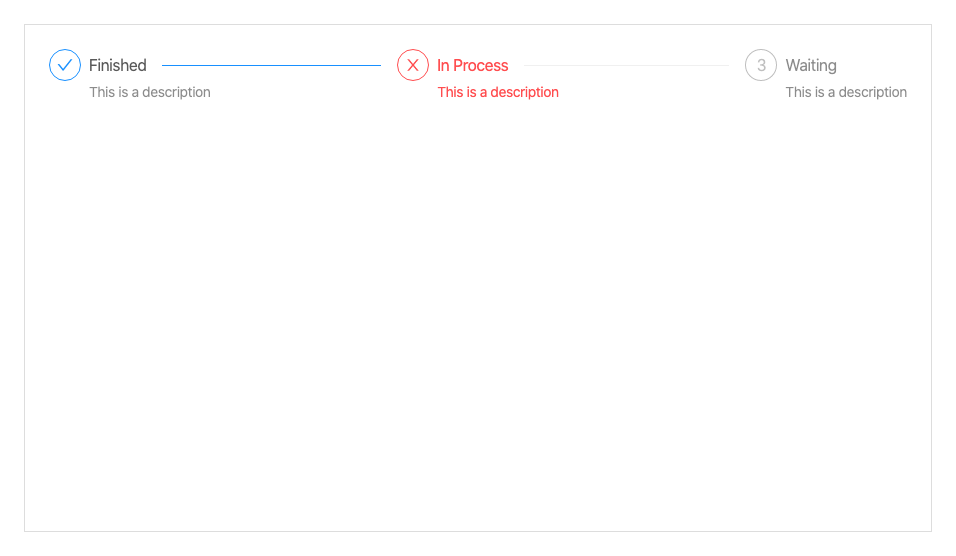
Task: Click the description text beneath Waiting
Action: pos(846,92)
